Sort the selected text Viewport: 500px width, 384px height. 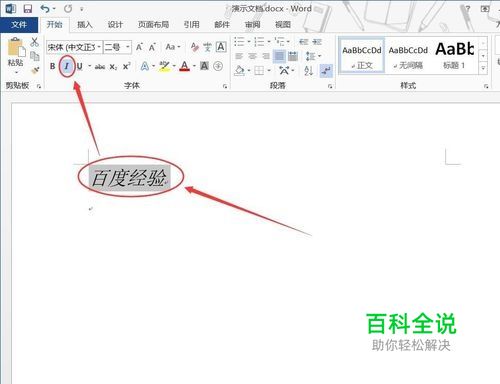308,70
